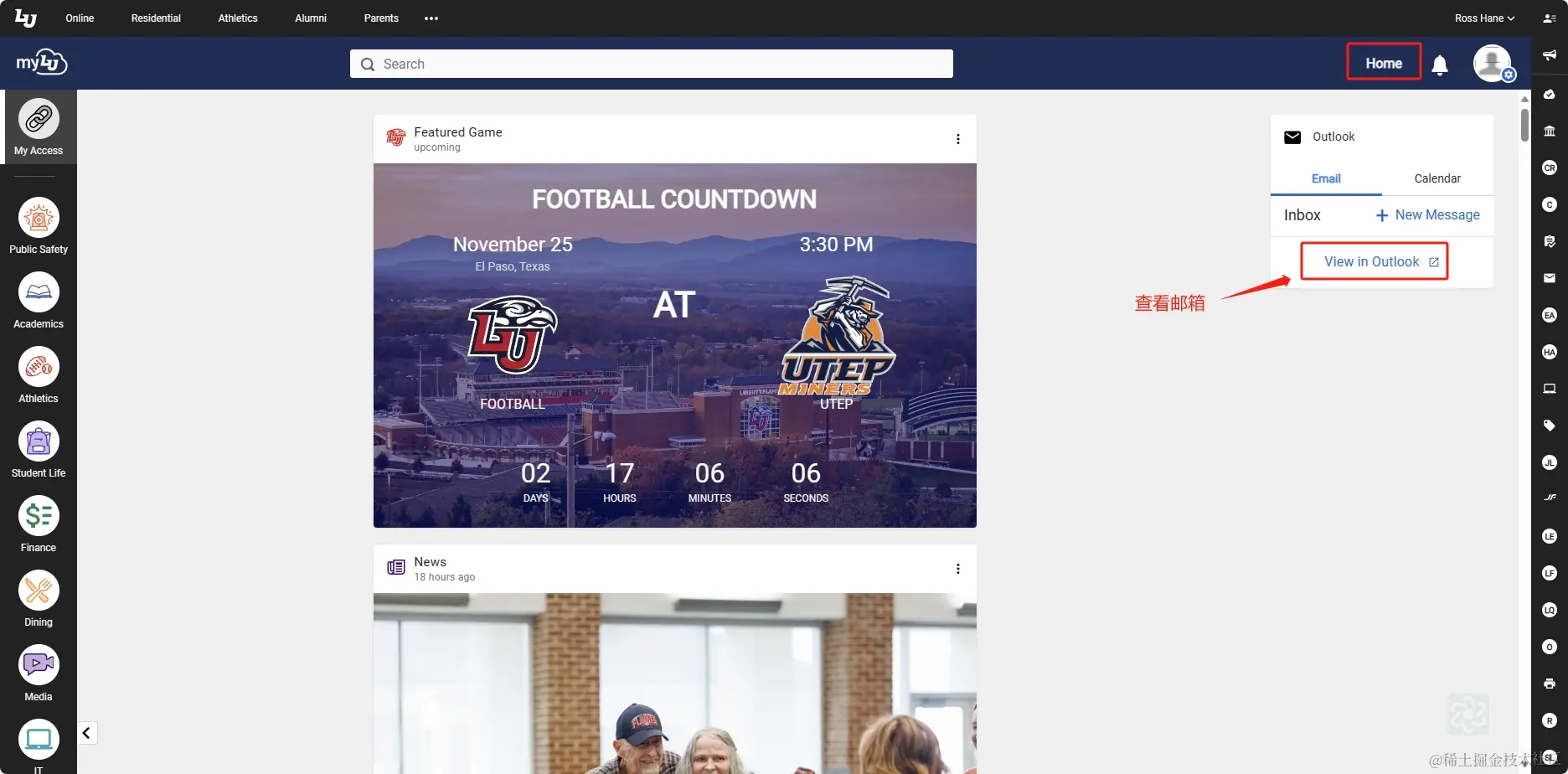Select the Email tab in Outlook

click(x=1326, y=178)
